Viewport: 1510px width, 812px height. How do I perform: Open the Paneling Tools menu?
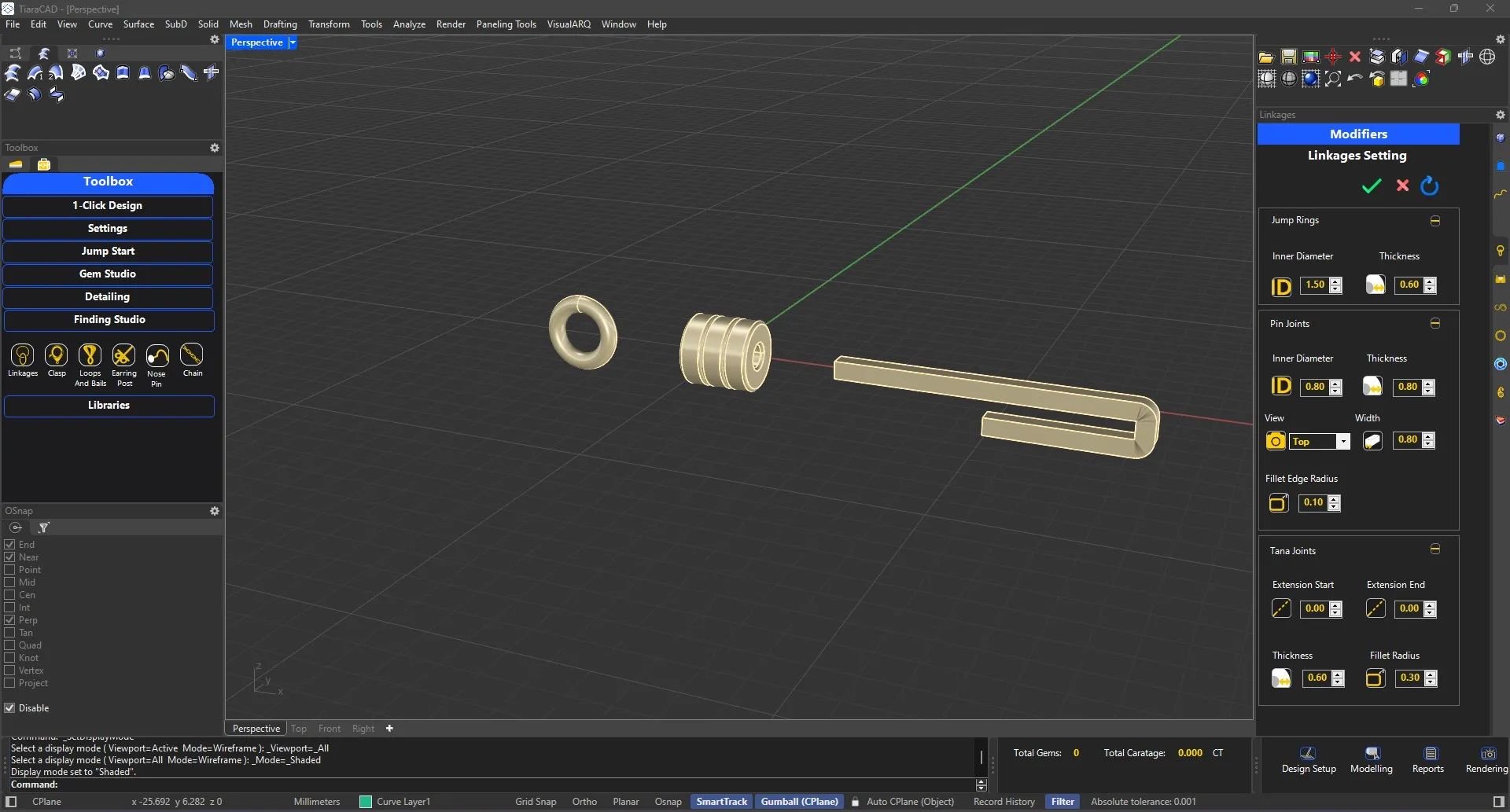click(506, 24)
